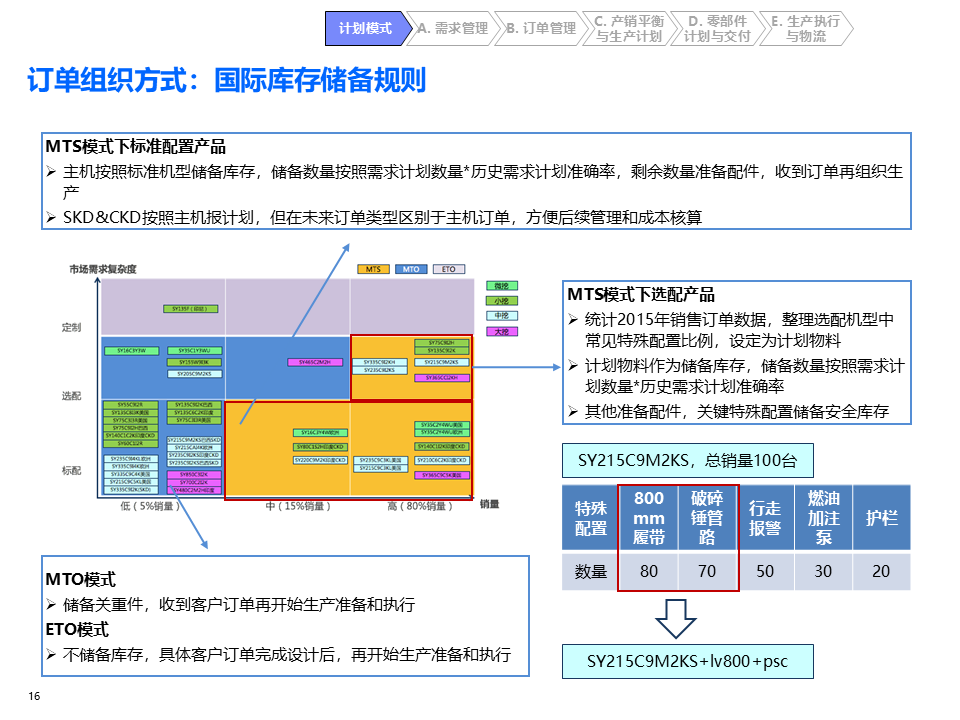960x720 pixels.
Task: Select the quantity cell showing 80
Action: pos(649,571)
